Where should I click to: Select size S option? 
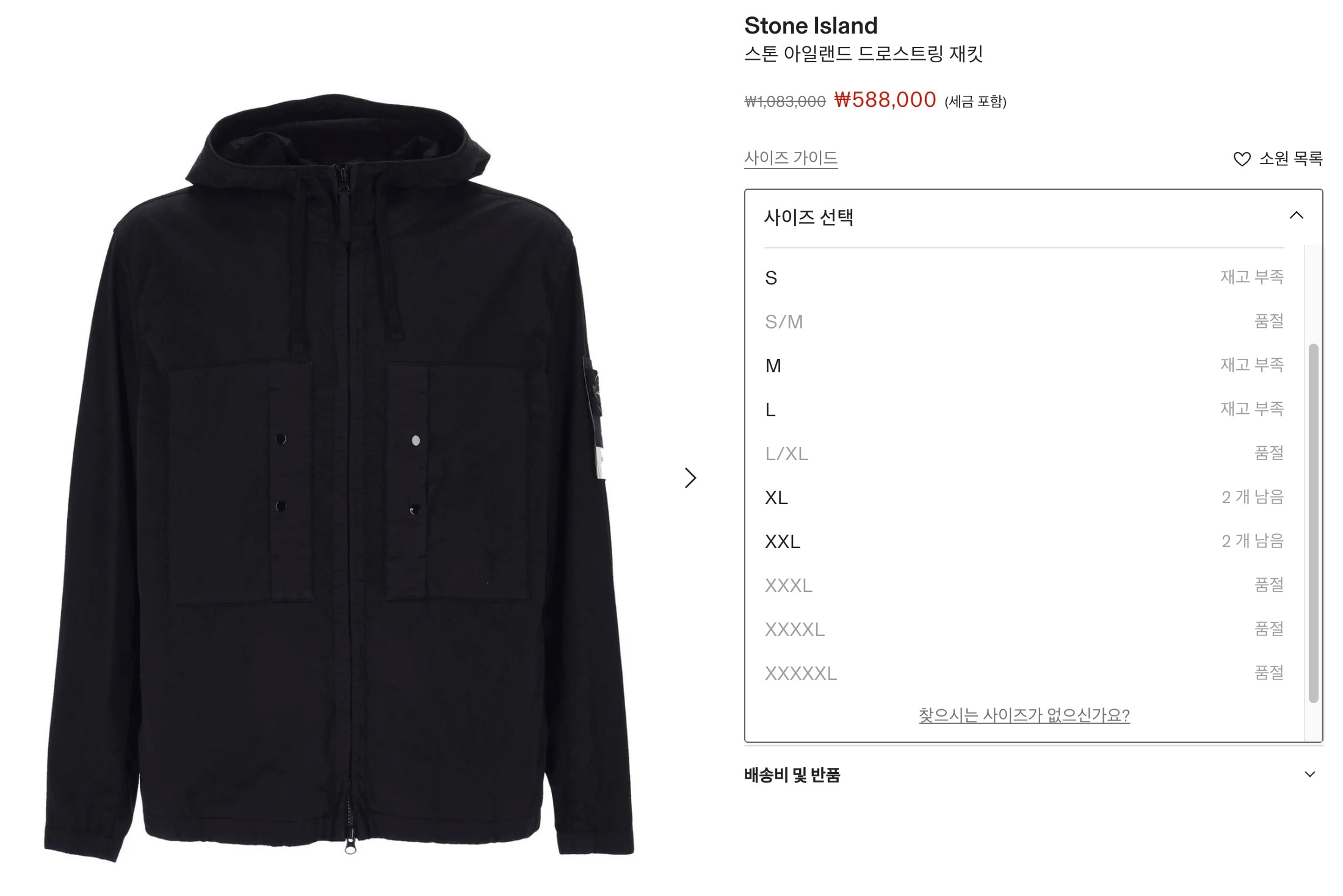[1024, 278]
